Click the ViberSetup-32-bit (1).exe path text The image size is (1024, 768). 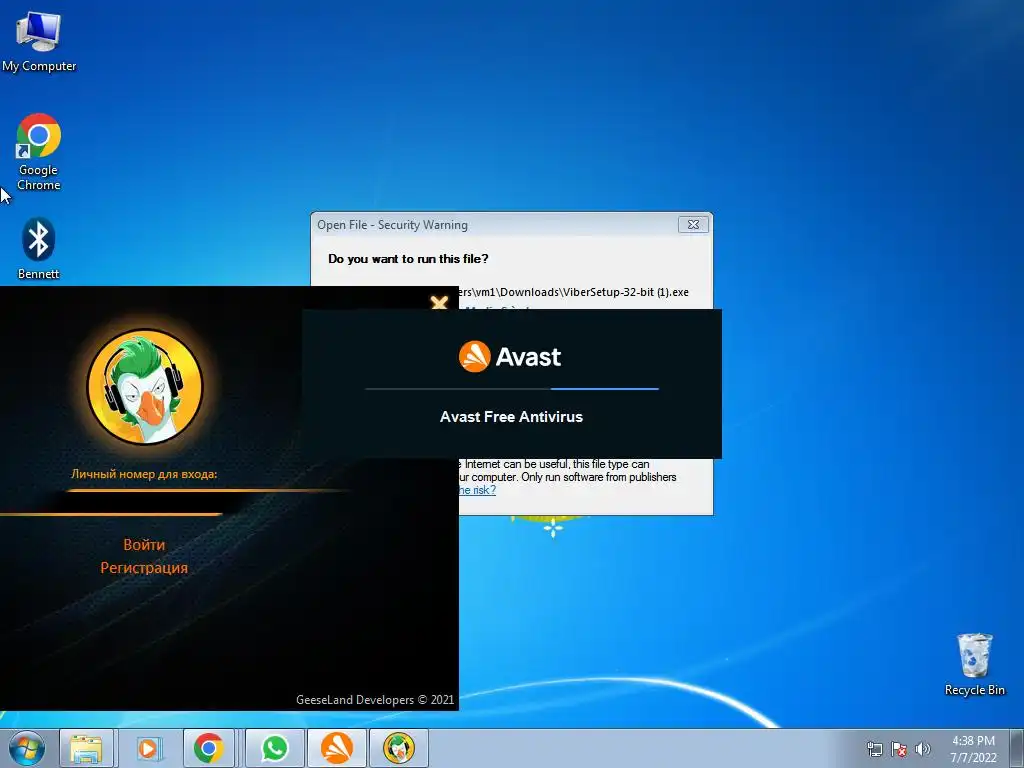tap(574, 292)
